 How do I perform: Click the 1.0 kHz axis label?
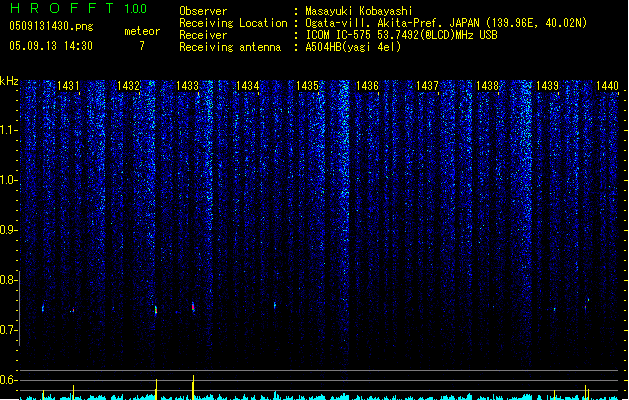point(8,180)
